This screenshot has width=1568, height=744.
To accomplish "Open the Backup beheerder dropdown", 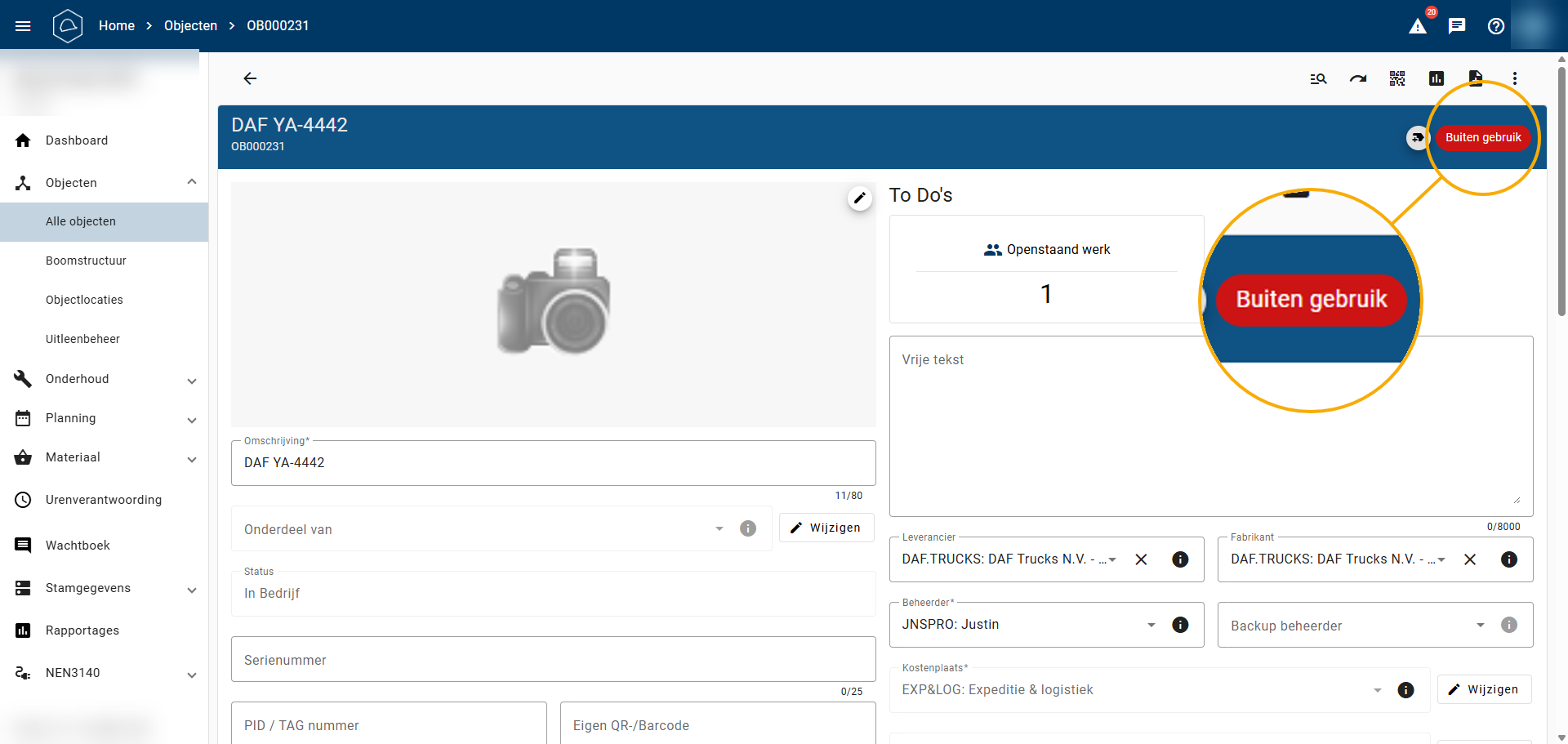I will 1480,626.
